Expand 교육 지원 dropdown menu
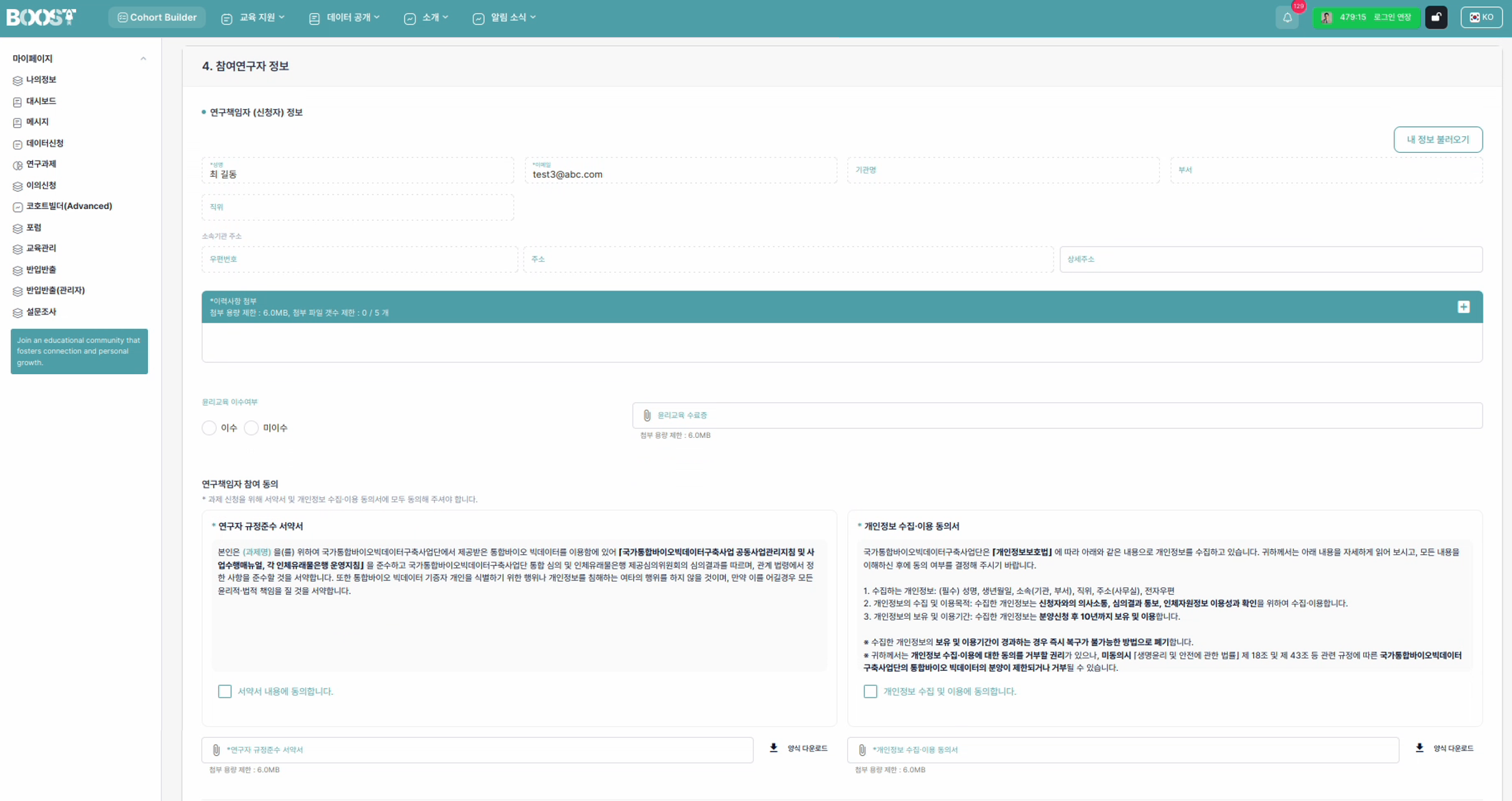 (253, 18)
